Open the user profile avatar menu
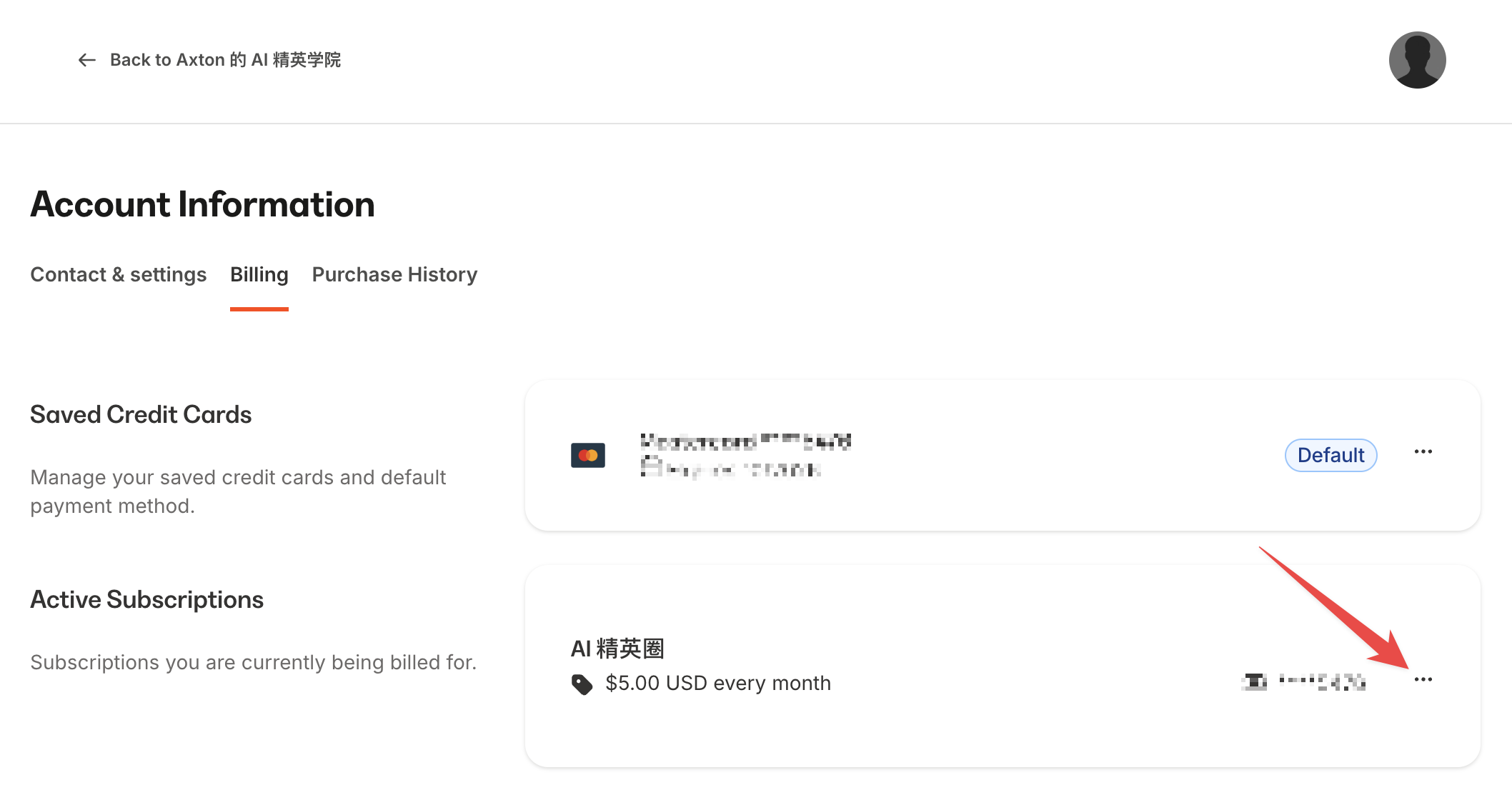 [1416, 60]
